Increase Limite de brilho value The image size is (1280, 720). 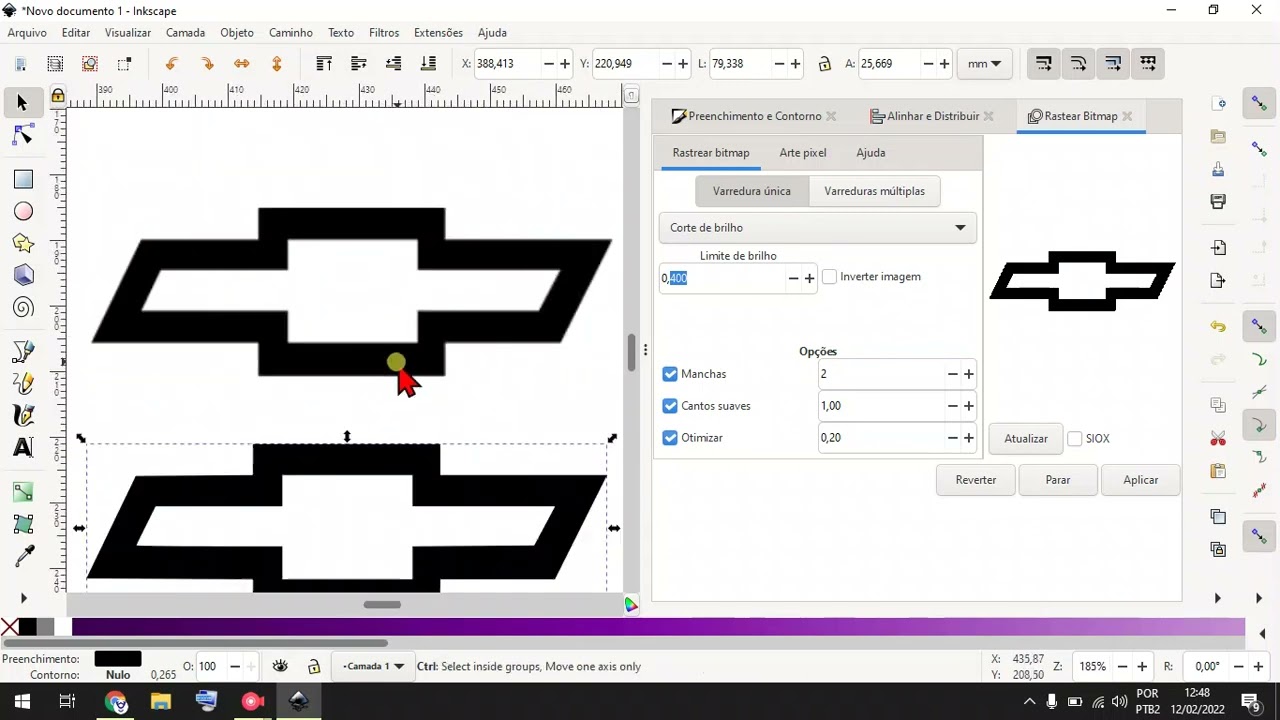tap(810, 279)
